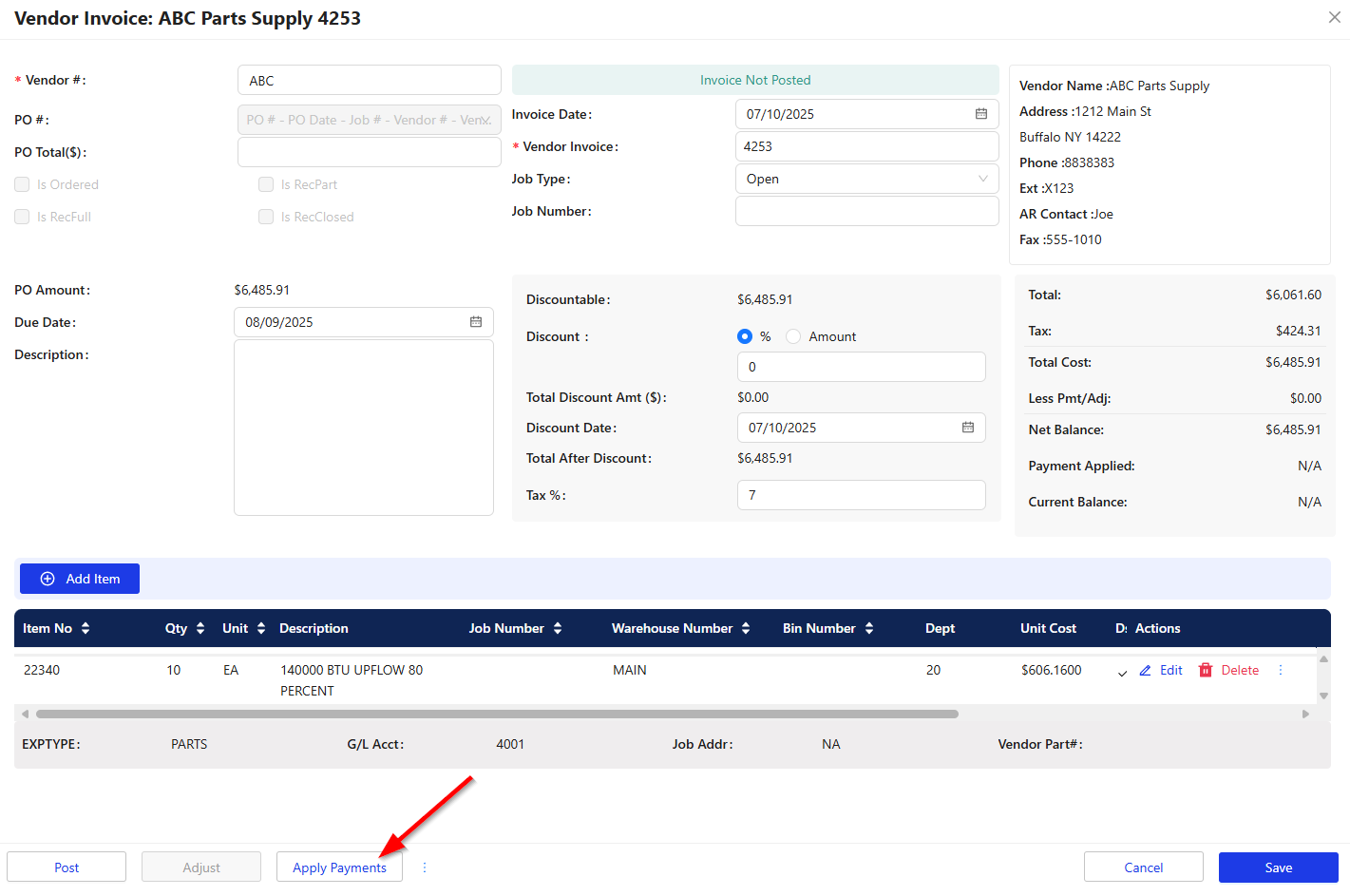1350x896 pixels.
Task: Click the EXPTYPE value PARTS
Action: pos(189,744)
